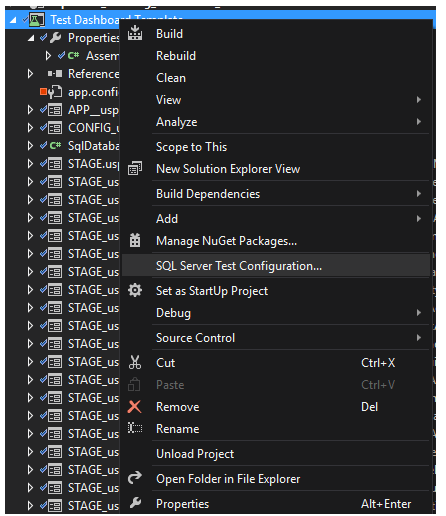Select the SqlDataba tree item

pyautogui.click(x=93, y=146)
